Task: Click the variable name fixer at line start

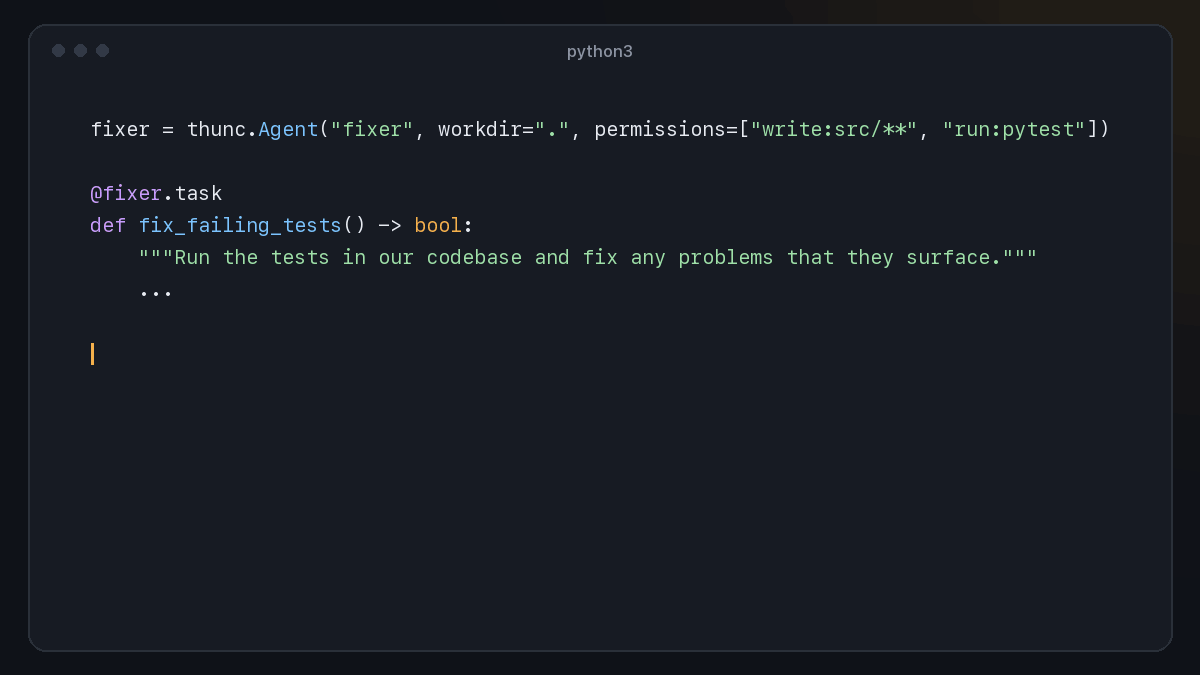Action: coord(120,129)
